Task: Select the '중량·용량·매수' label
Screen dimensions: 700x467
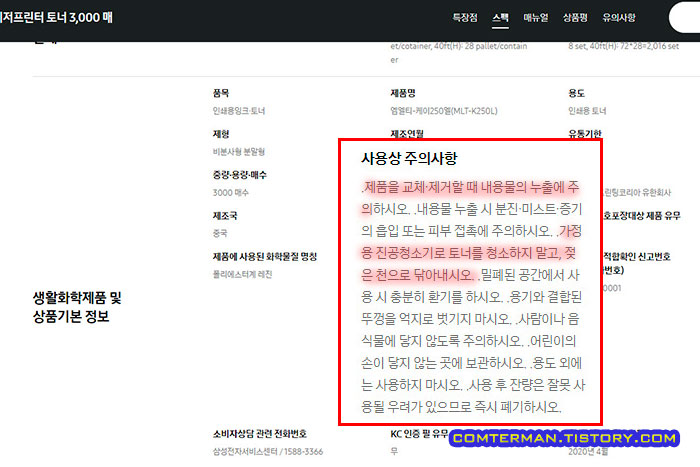Action: tap(239, 175)
